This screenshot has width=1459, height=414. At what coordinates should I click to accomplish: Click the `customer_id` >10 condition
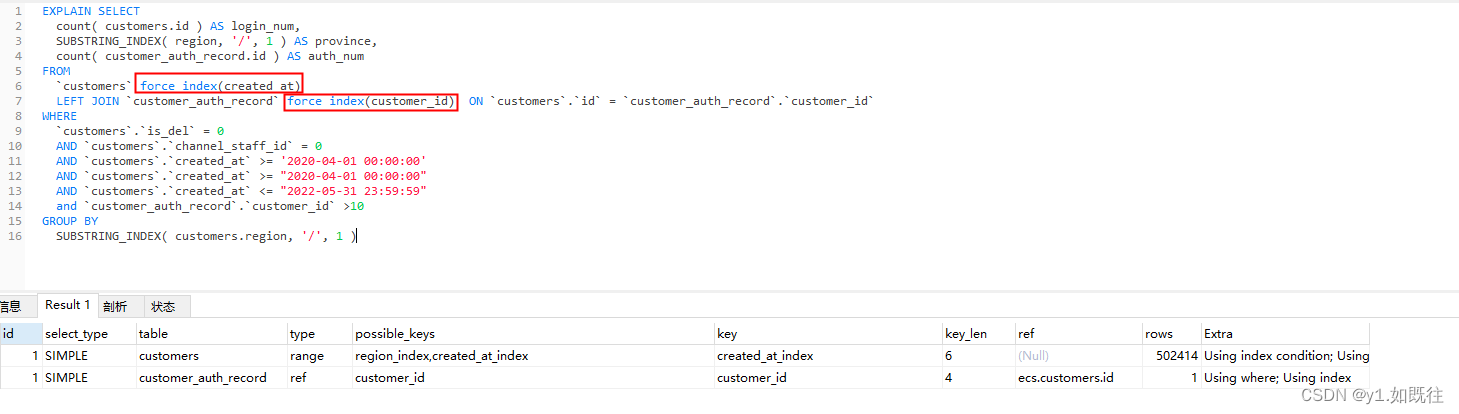click(224, 206)
